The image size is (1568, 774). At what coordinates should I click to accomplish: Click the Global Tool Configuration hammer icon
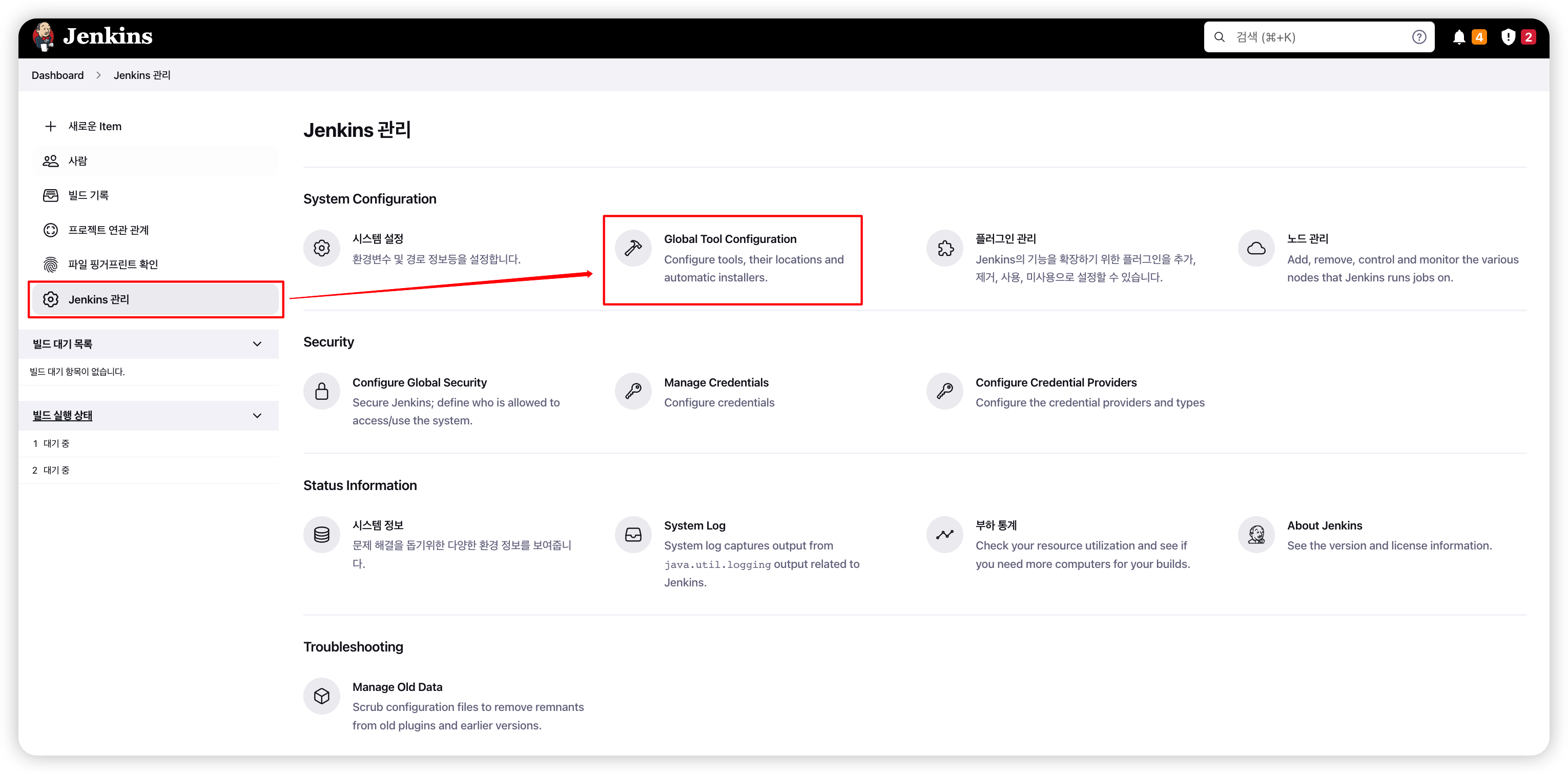[x=633, y=248]
